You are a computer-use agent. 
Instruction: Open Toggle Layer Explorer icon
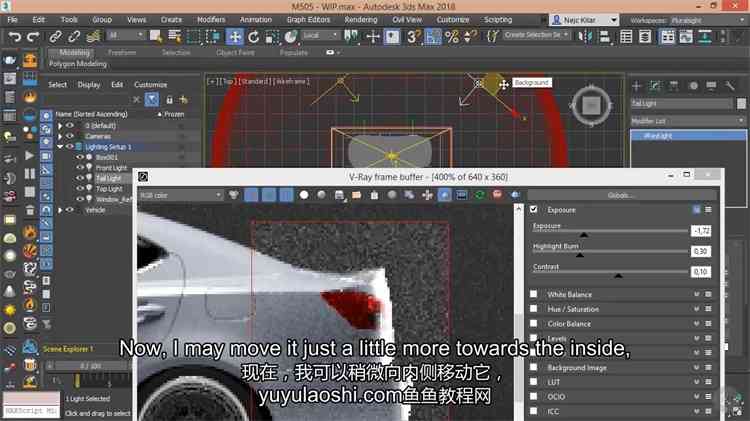click(645, 36)
